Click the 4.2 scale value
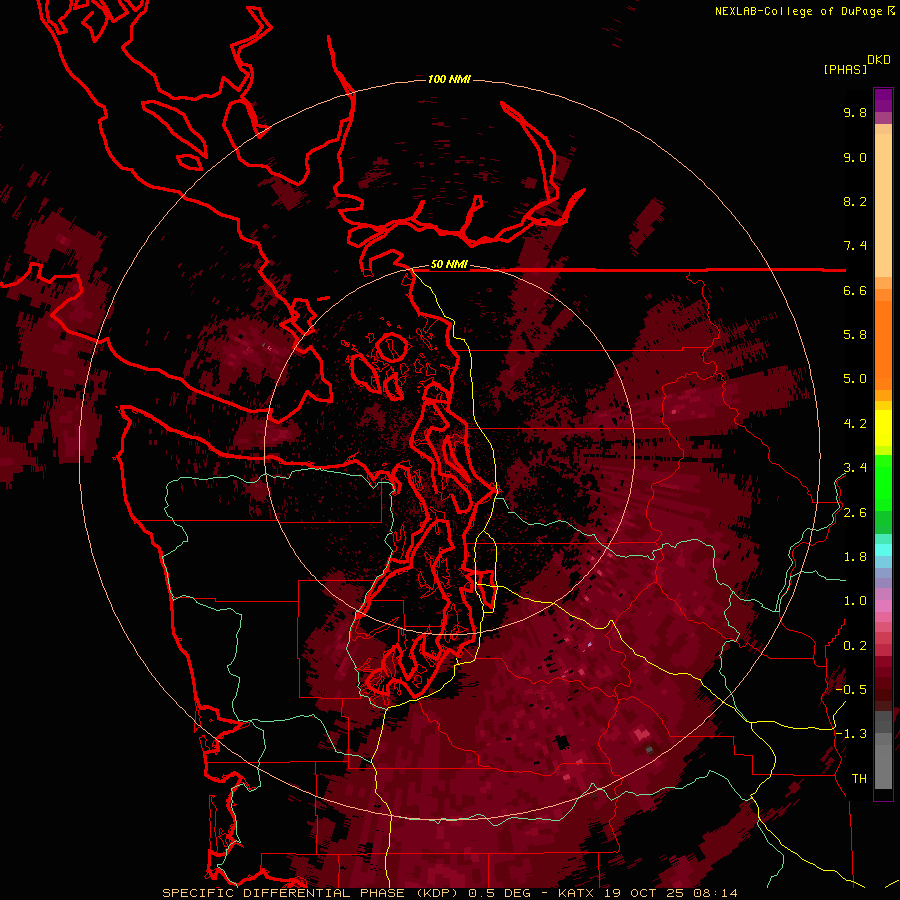 (855, 424)
